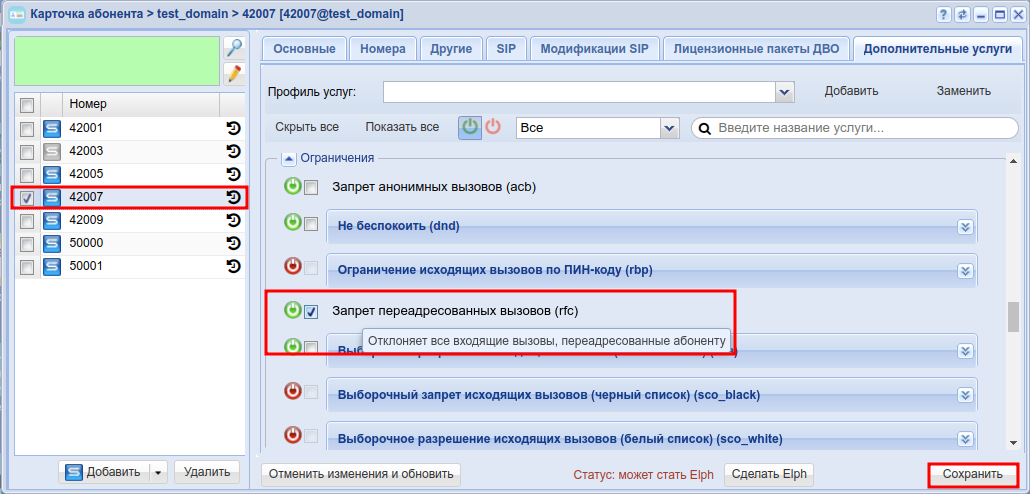
Task: Click the history icon for number 42009
Action: (x=233, y=220)
